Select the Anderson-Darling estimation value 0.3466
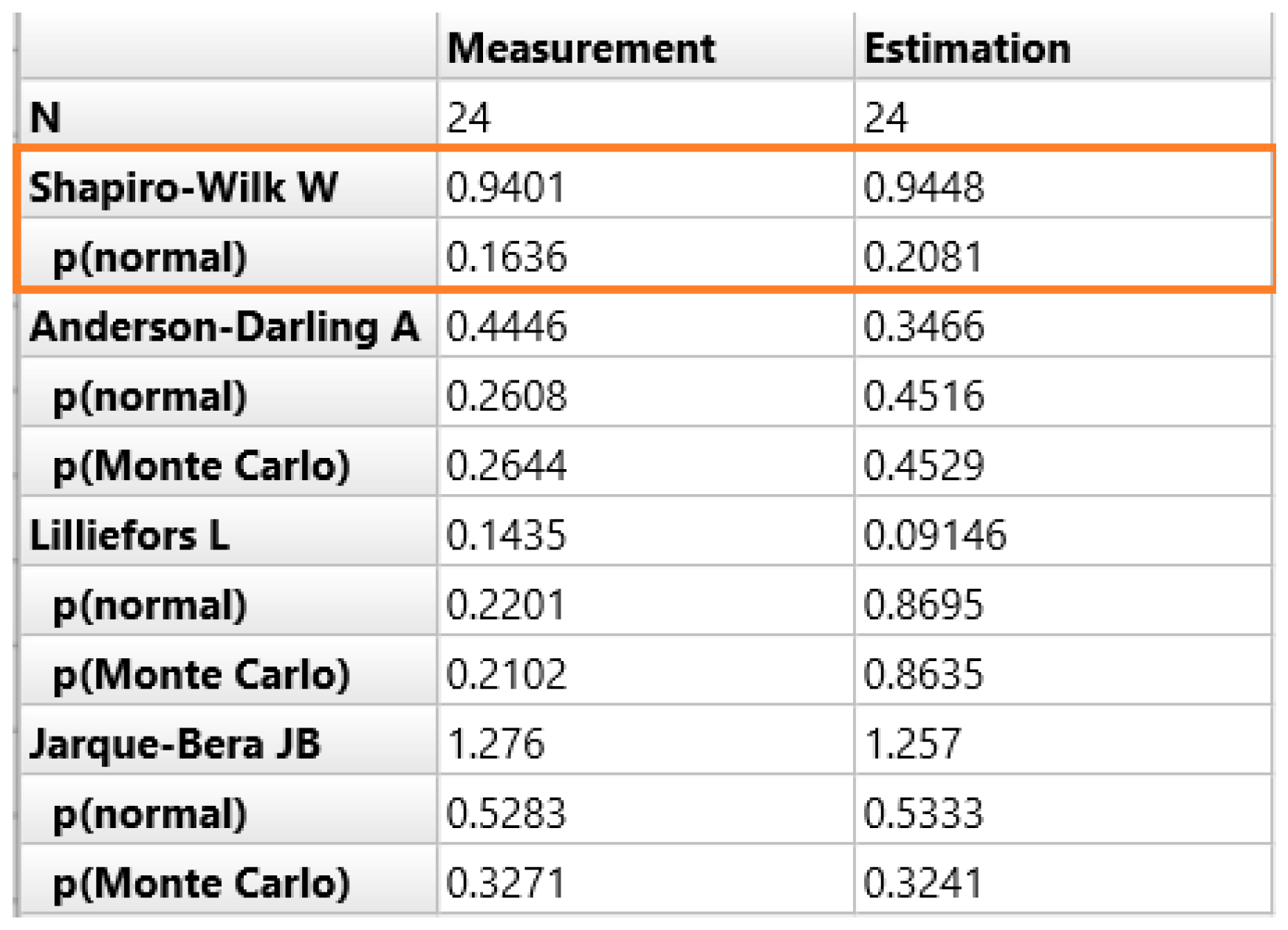Screen dimensions: 1288x930 923,326
